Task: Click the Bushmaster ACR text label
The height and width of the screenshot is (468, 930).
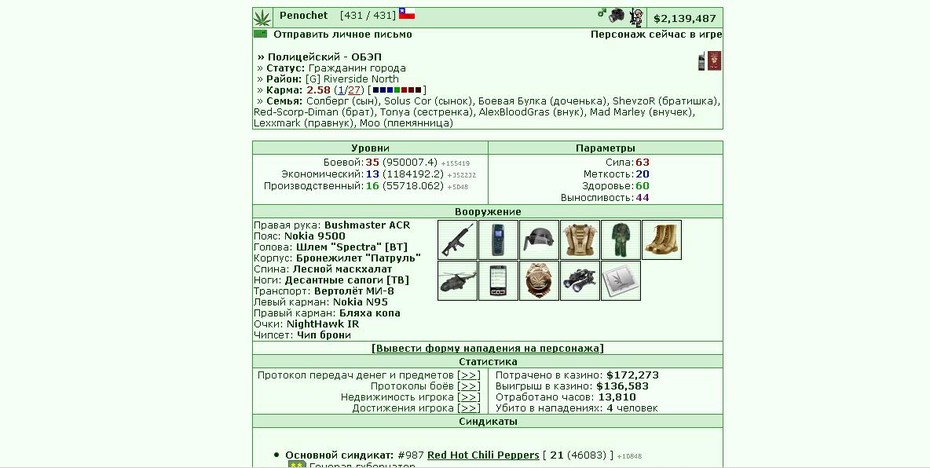Action: tap(367, 225)
